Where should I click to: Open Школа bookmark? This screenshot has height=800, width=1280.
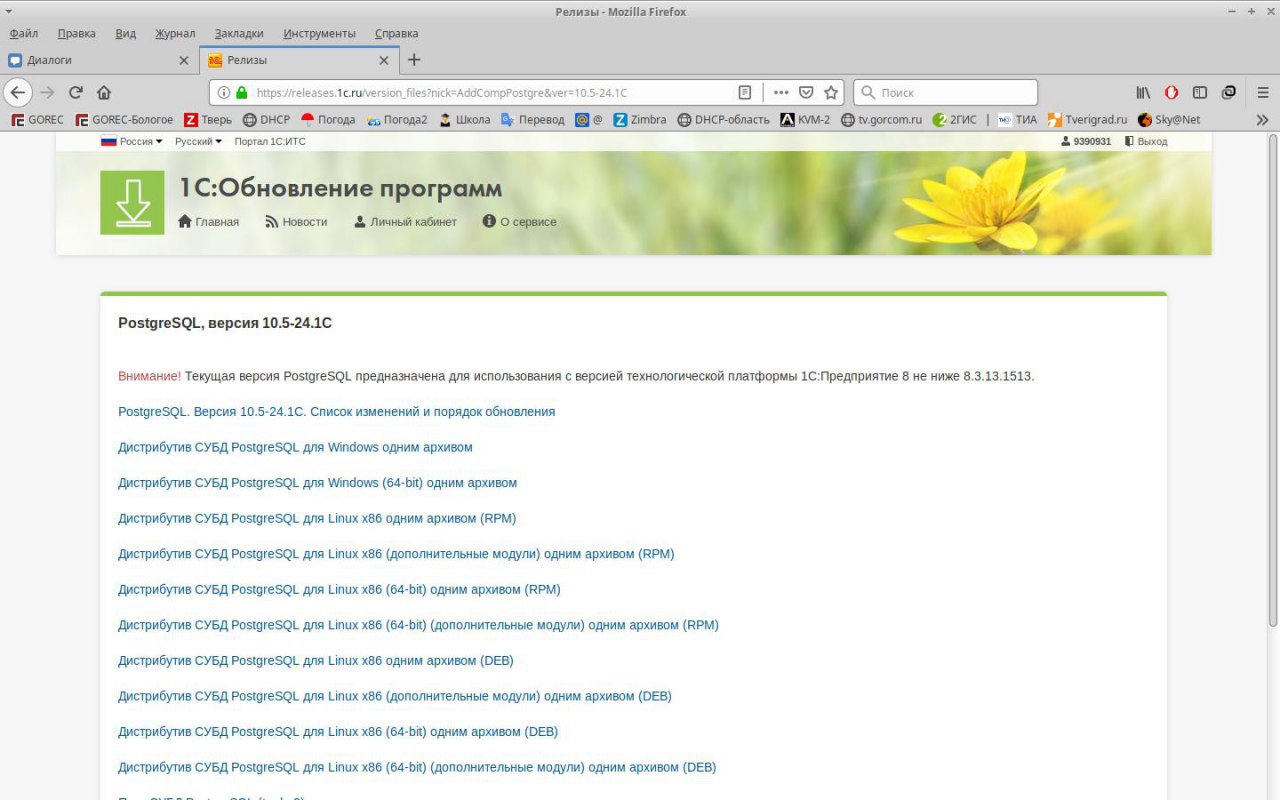pyautogui.click(x=464, y=119)
